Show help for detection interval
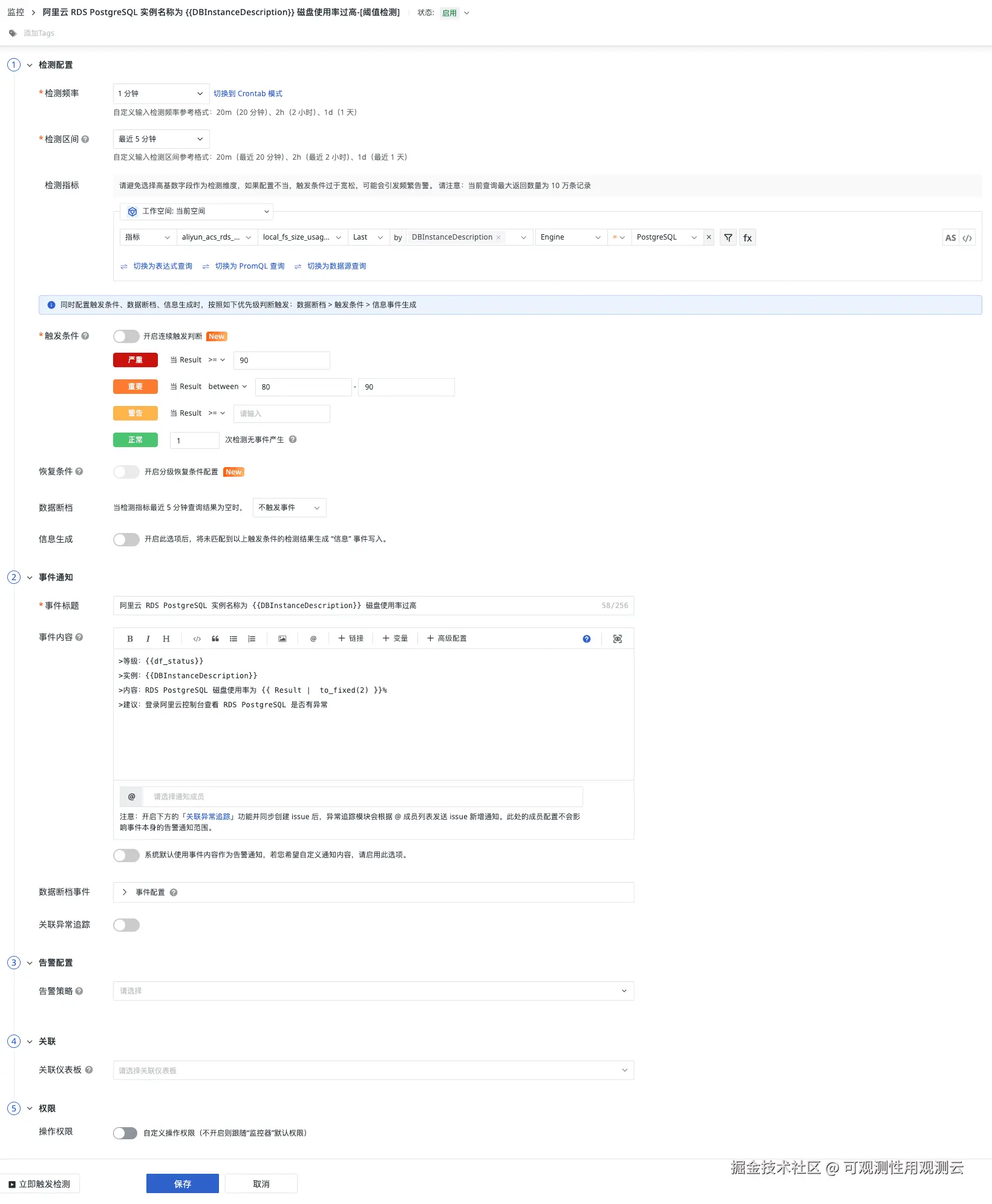The image size is (992, 1204). click(x=85, y=139)
